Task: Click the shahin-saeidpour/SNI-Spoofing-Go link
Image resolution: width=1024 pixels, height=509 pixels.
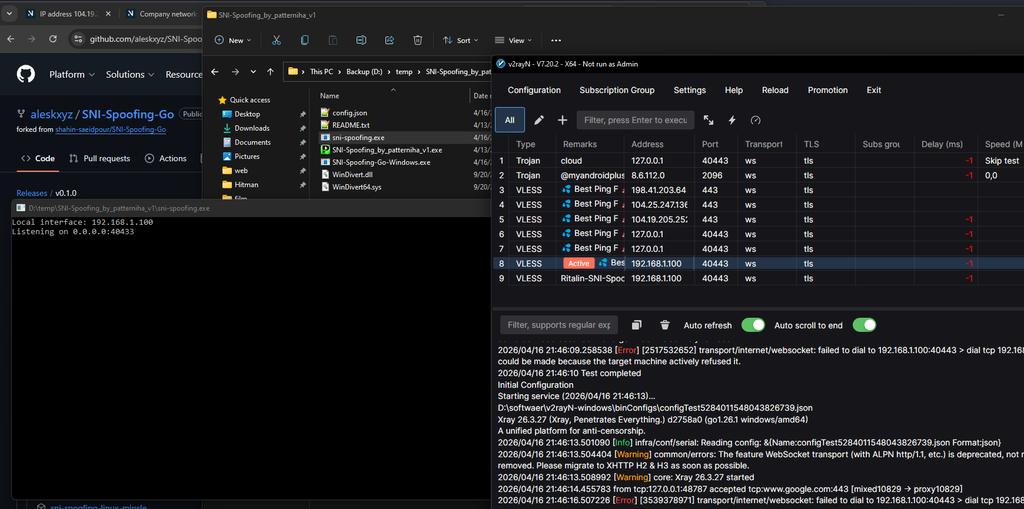Action: 110,129
